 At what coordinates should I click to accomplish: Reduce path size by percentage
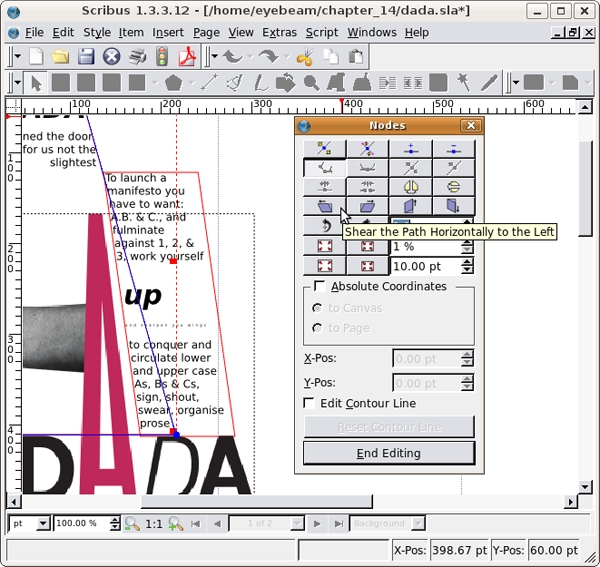coord(367,246)
